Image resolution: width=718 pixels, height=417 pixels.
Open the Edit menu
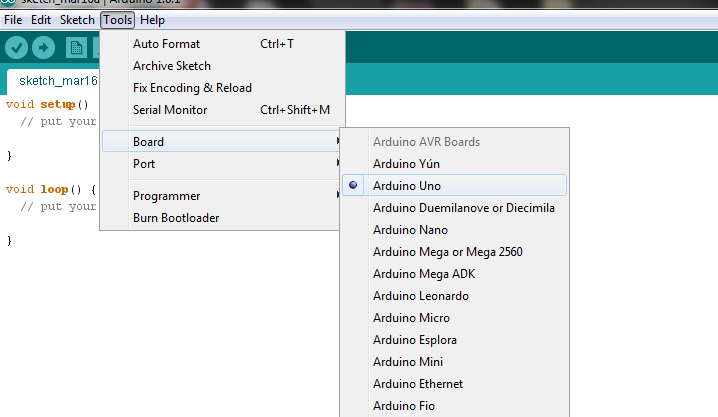tap(41, 20)
